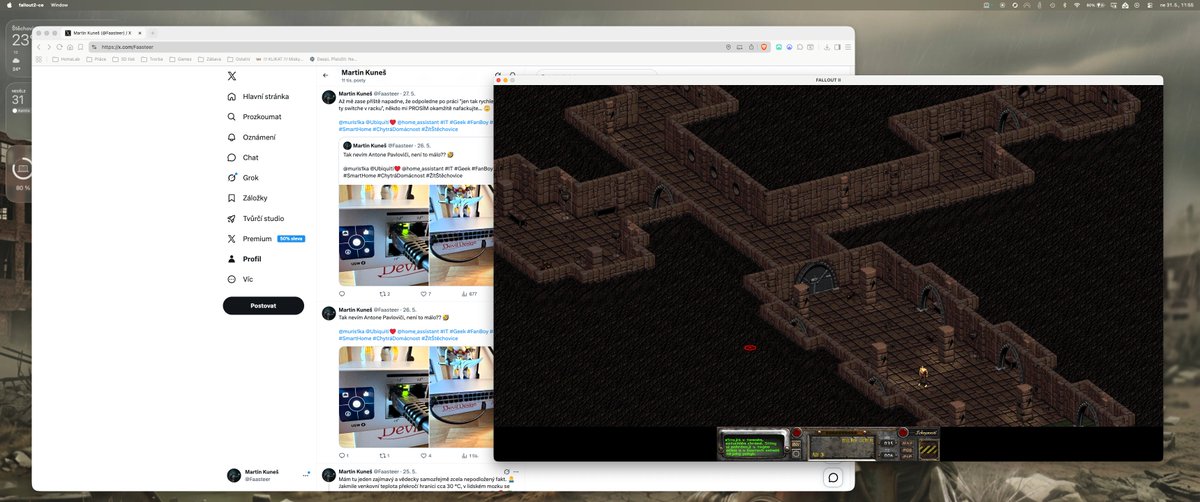Click the striped hazard panel on Fallout interface
Screen dimensions: 1200x502
(929, 450)
